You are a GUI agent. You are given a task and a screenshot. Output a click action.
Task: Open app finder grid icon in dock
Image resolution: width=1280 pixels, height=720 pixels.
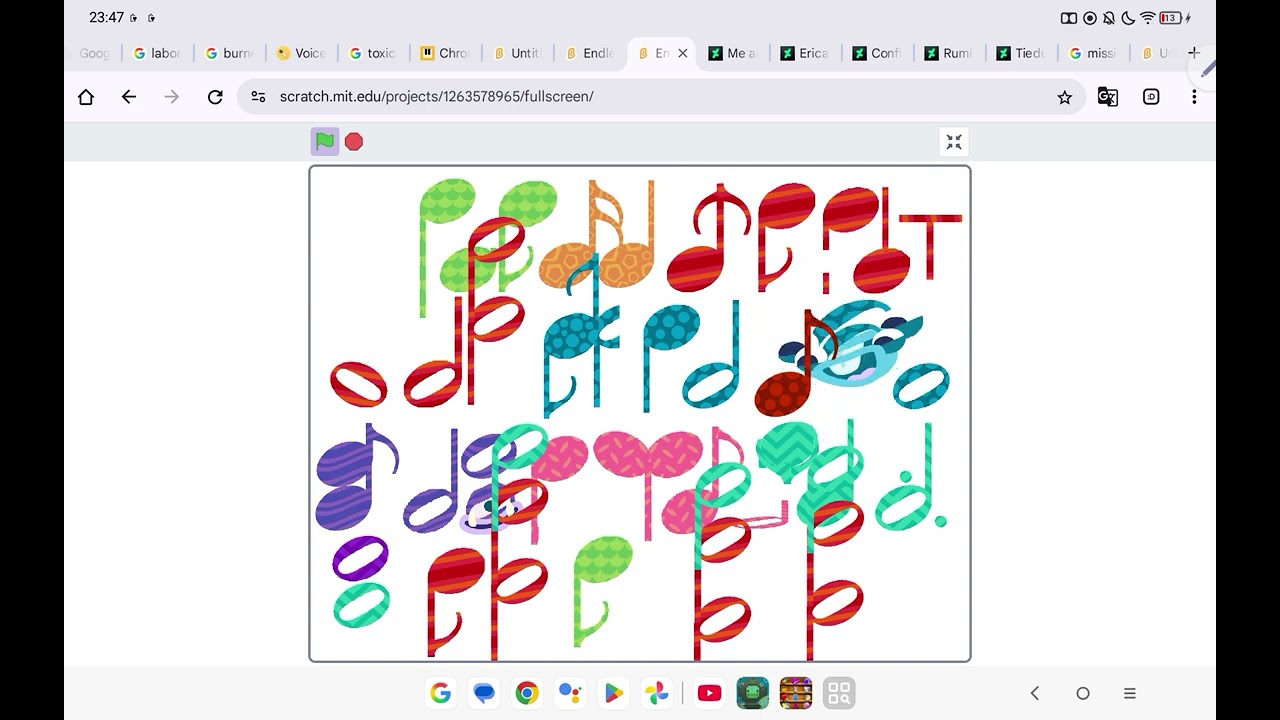839,693
